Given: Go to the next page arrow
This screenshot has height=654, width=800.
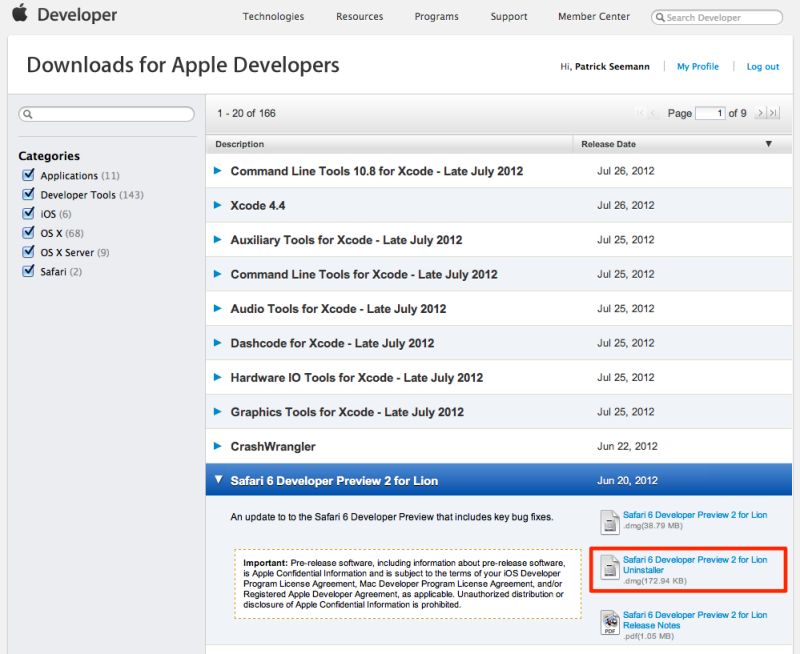Looking at the screenshot, I should [761, 113].
